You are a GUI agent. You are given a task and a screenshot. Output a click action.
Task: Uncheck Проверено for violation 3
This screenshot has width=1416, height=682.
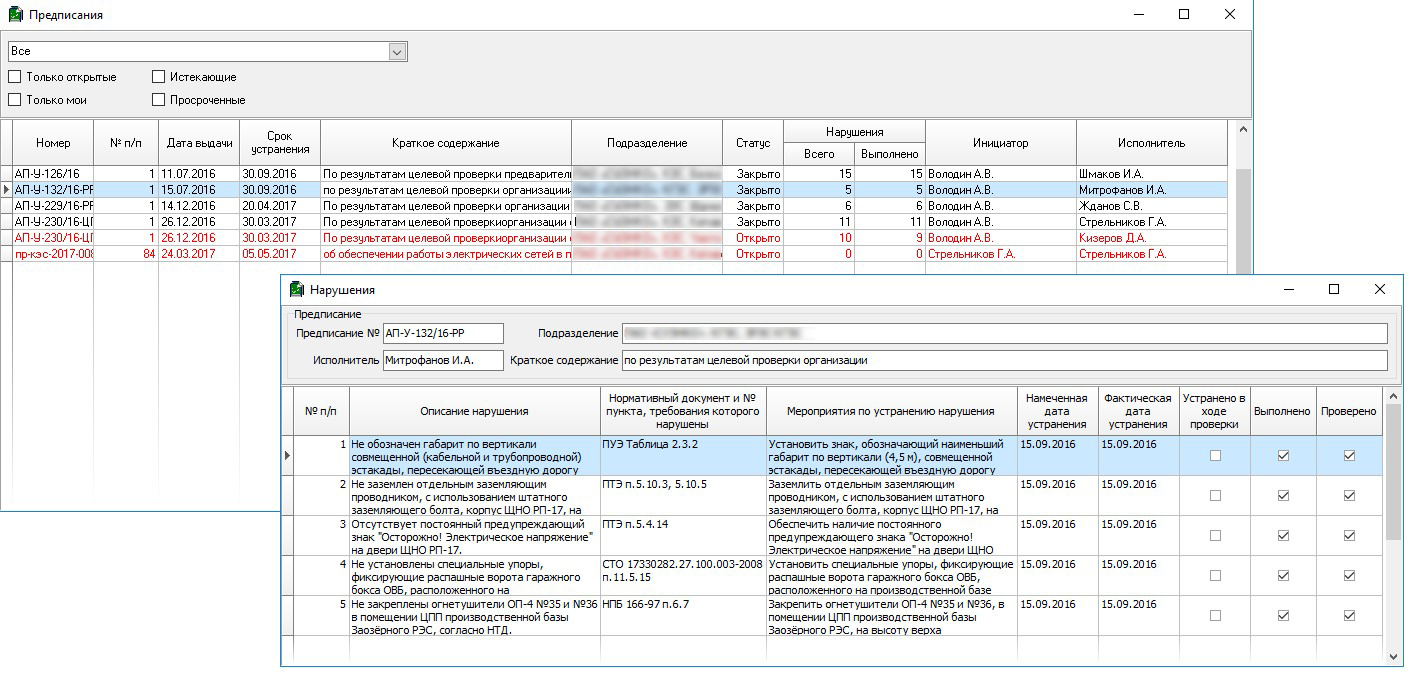1349,535
